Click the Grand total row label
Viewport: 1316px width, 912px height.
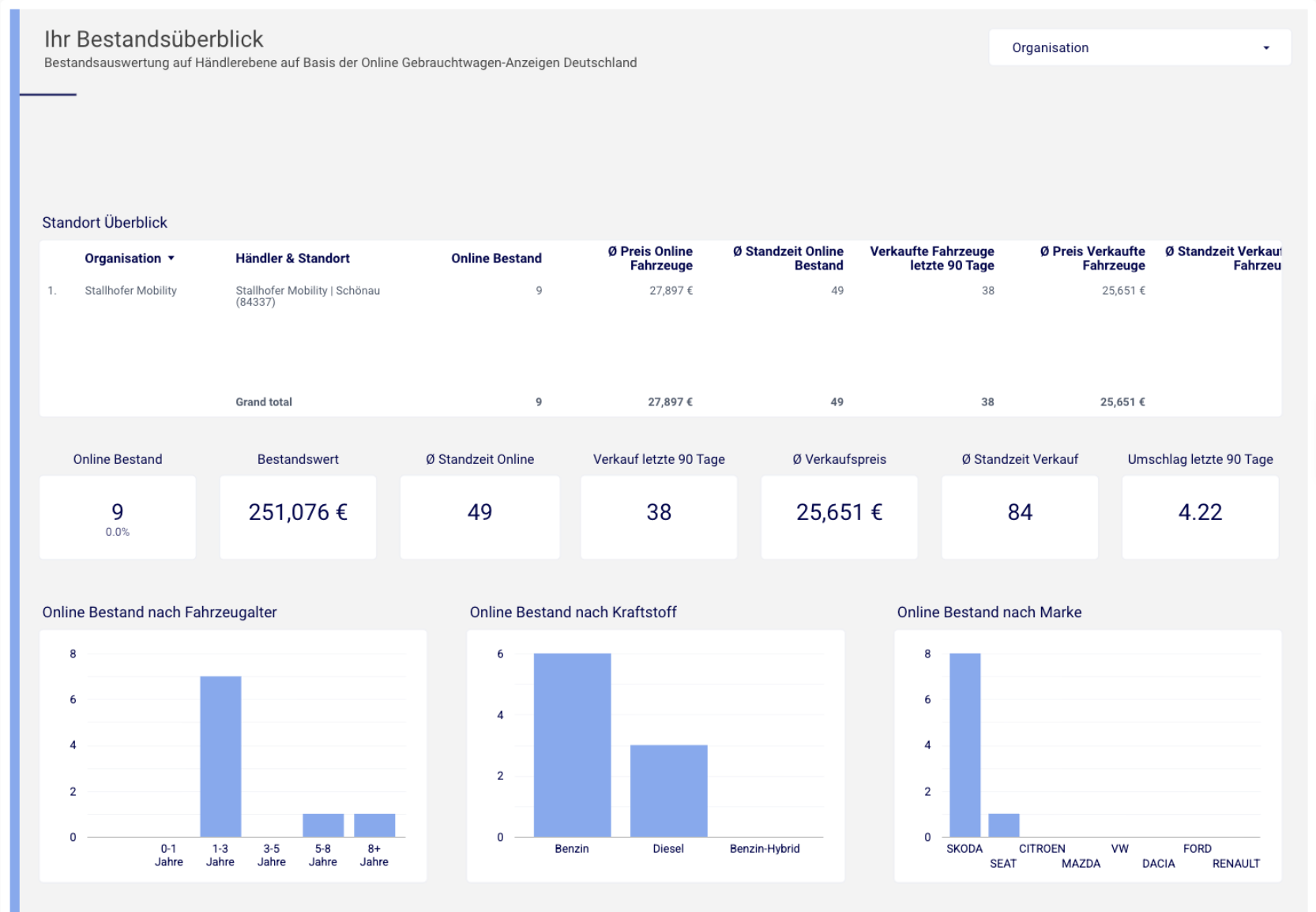coord(264,402)
